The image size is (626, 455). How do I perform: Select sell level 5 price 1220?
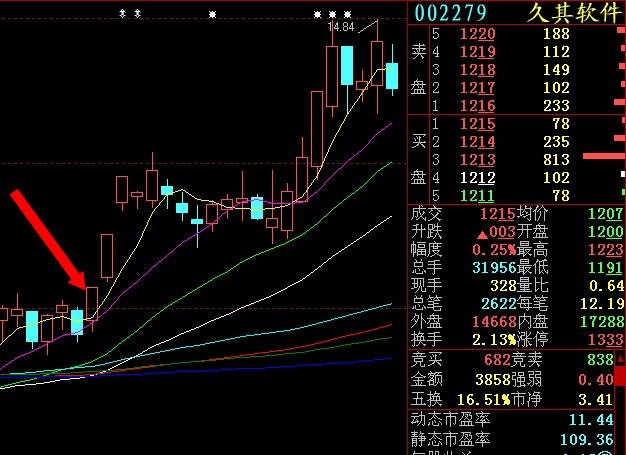[x=477, y=34]
